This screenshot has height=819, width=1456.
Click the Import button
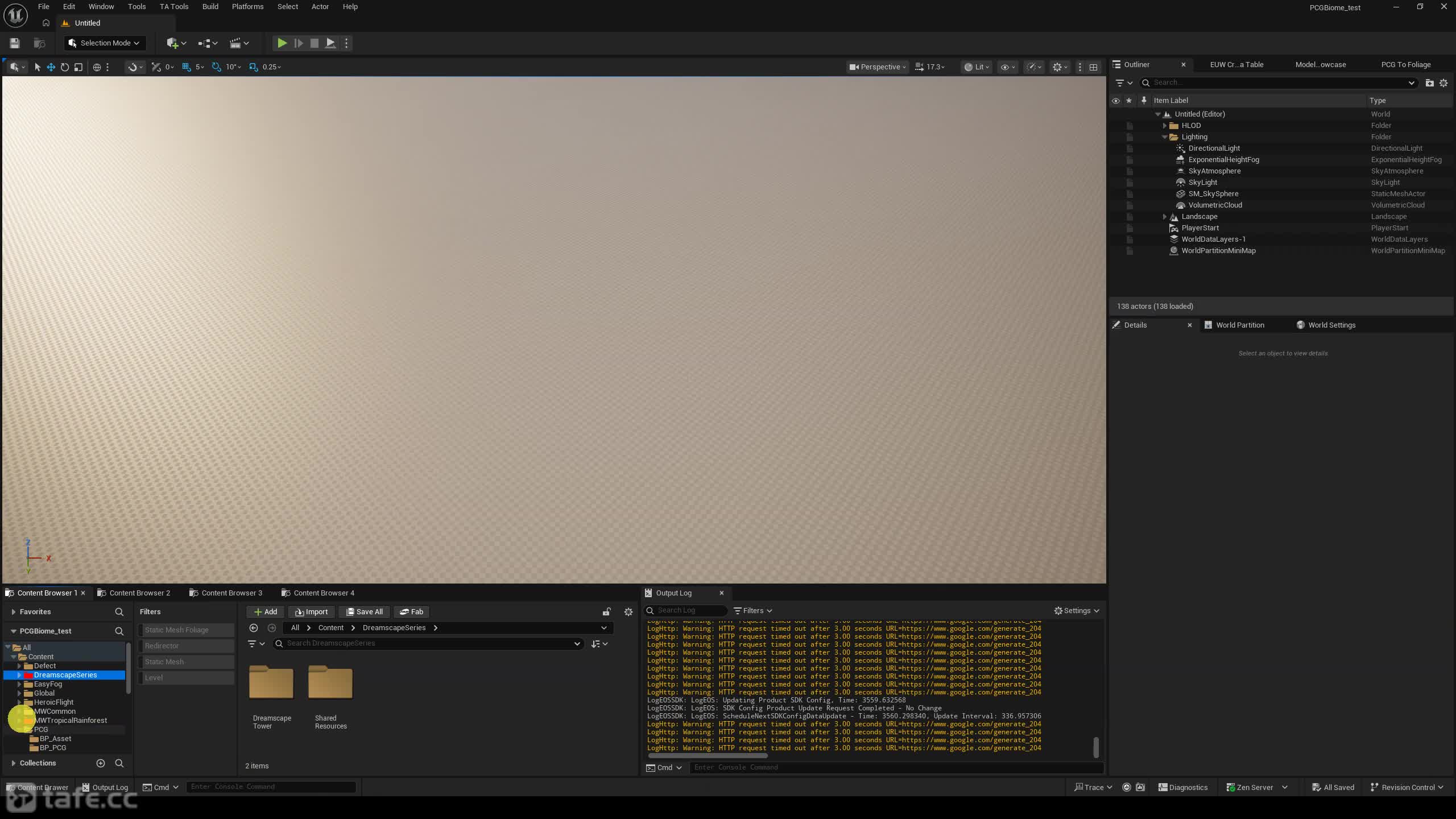(x=311, y=612)
